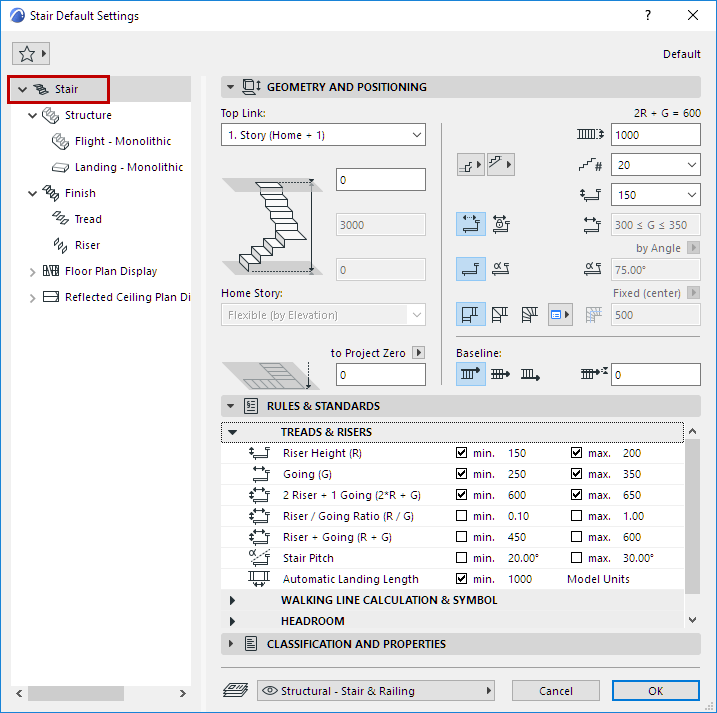Select Finish in the settings tree

click(x=80, y=193)
